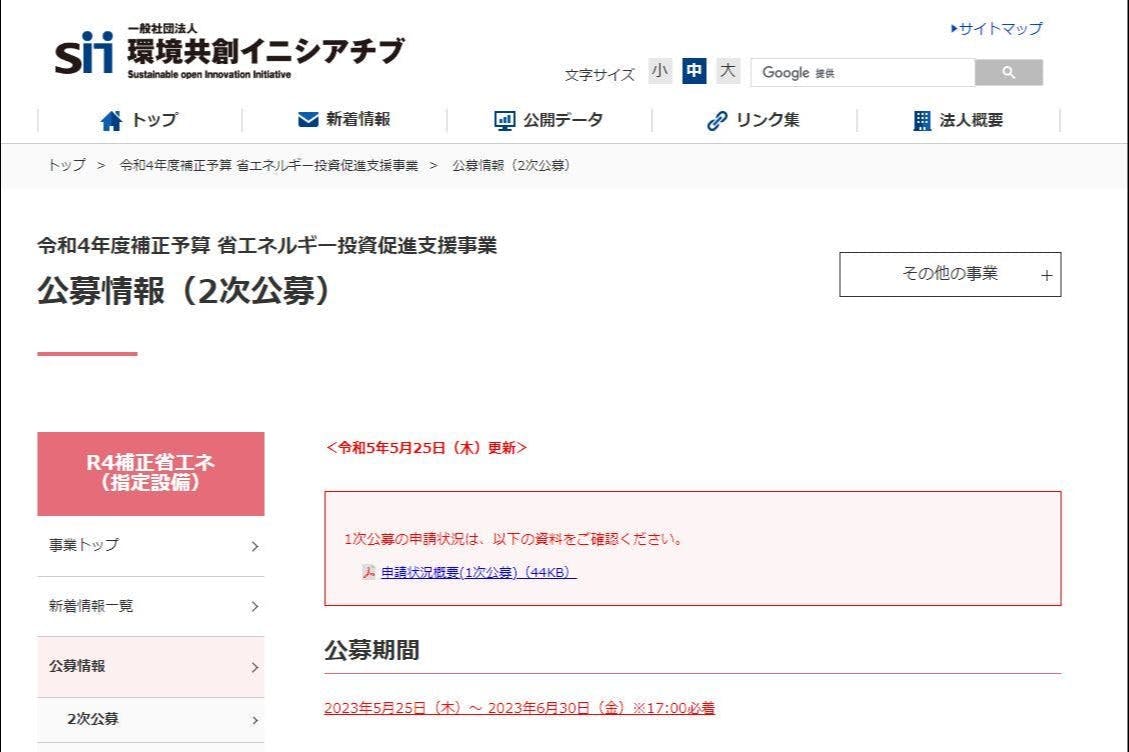The image size is (1129, 752).
Task: Click the home icon next to トップ
Action: (111, 121)
